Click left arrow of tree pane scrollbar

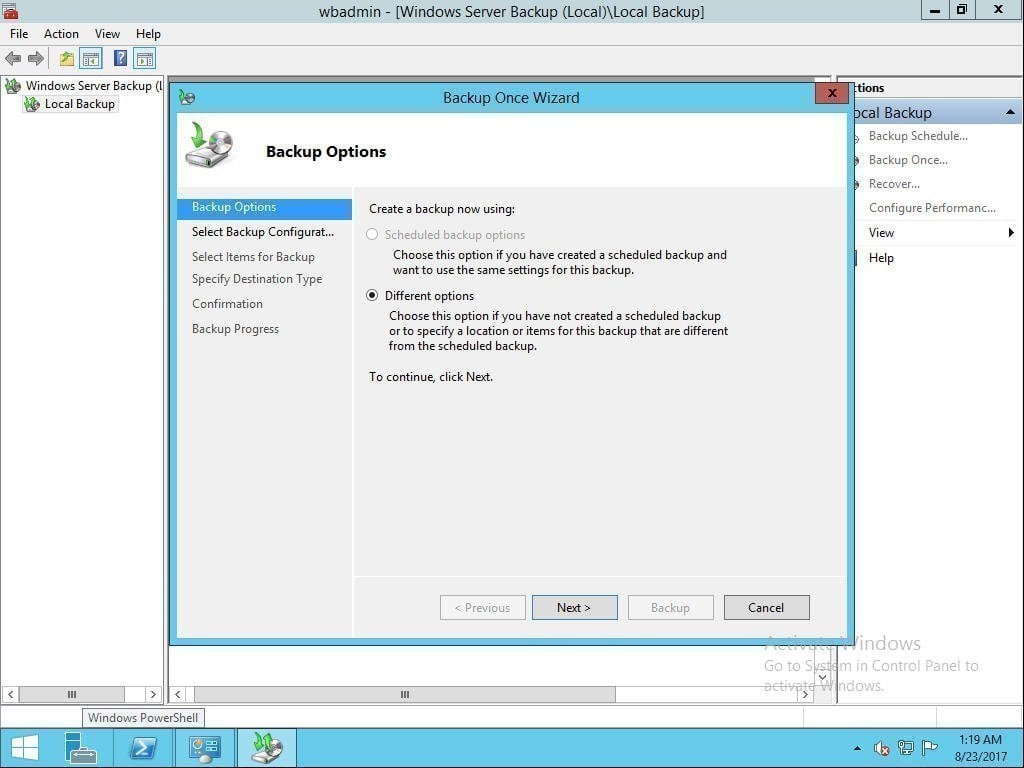(10, 694)
